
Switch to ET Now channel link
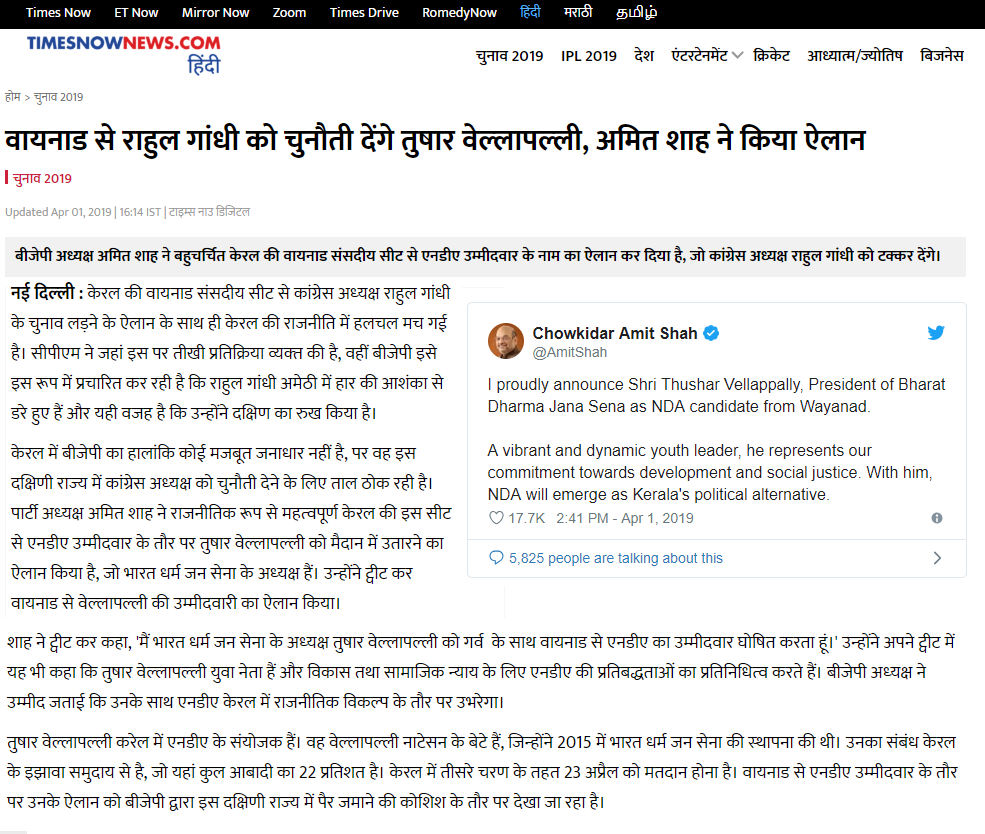136,13
